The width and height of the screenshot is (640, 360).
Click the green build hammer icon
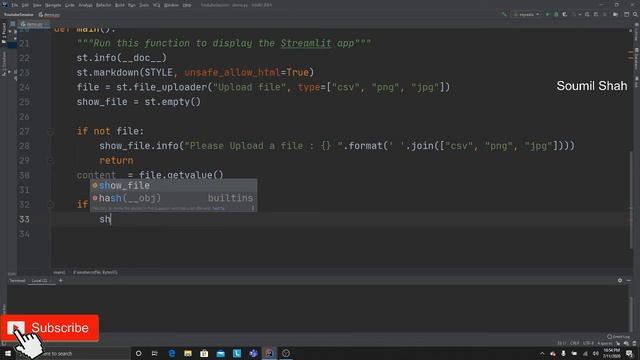(504, 14)
